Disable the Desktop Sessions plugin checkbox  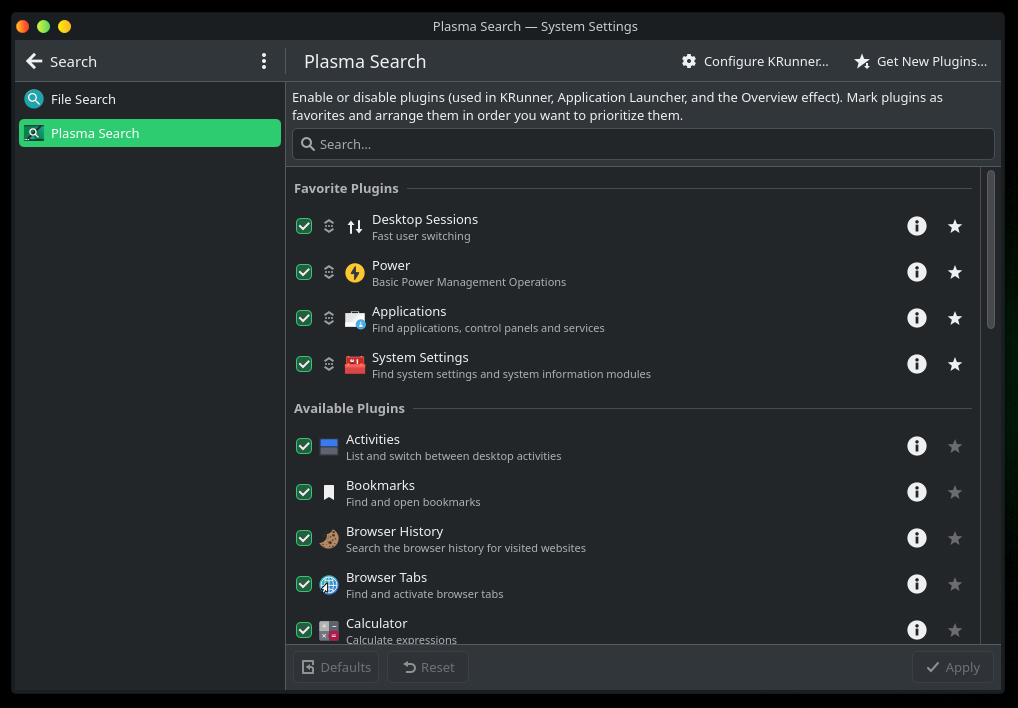point(304,226)
